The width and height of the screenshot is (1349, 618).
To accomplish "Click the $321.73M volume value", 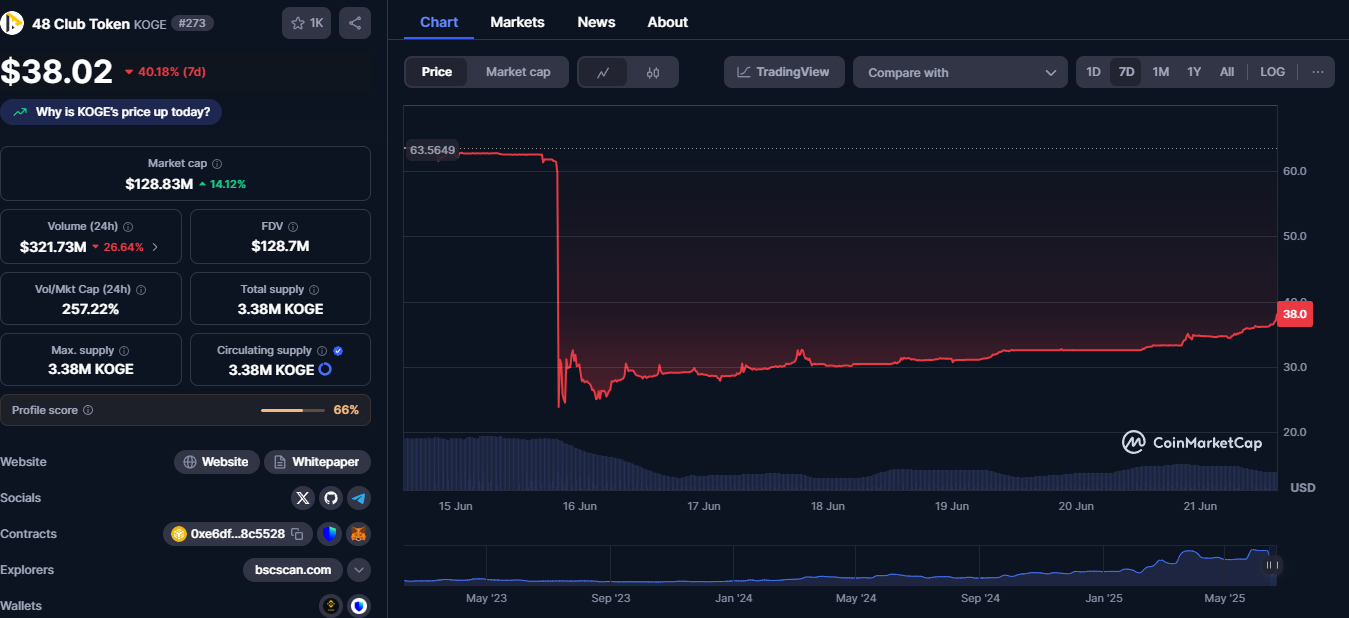I will point(53,247).
